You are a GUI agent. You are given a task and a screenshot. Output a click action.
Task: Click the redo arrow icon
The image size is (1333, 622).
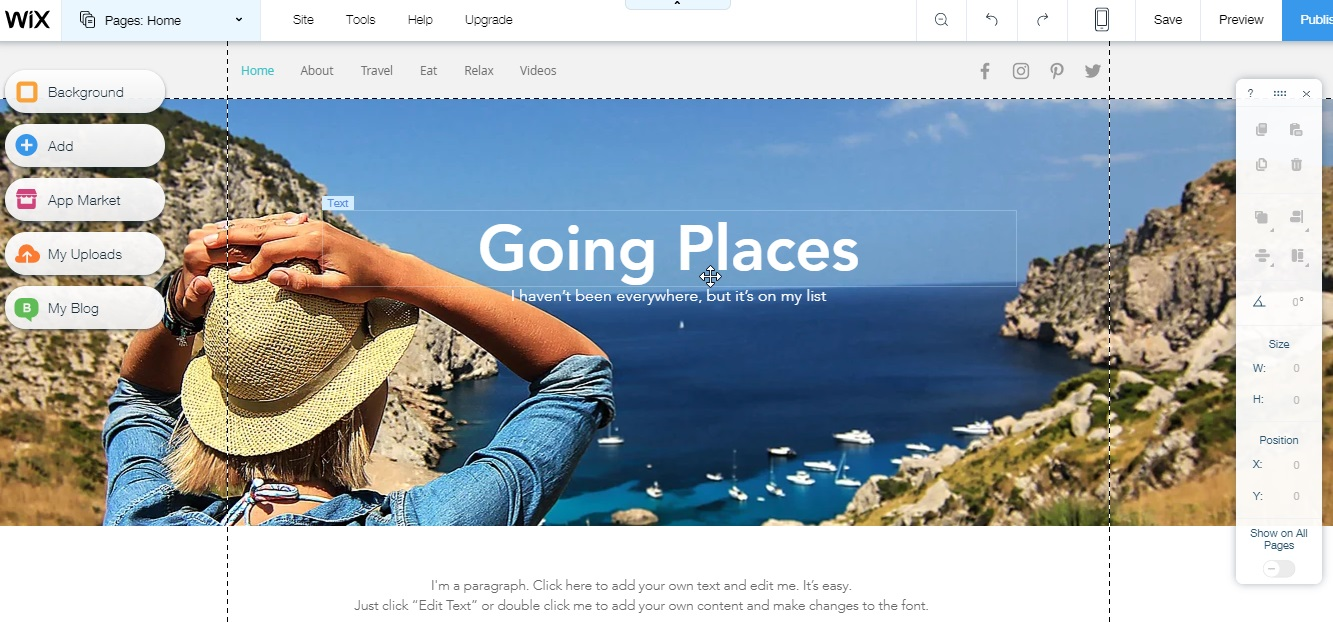tap(1042, 20)
